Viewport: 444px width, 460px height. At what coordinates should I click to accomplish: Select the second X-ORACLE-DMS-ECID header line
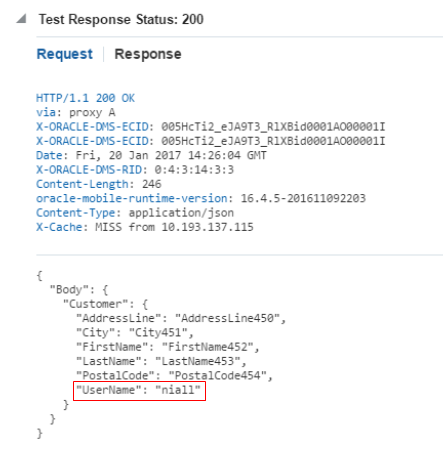211,141
